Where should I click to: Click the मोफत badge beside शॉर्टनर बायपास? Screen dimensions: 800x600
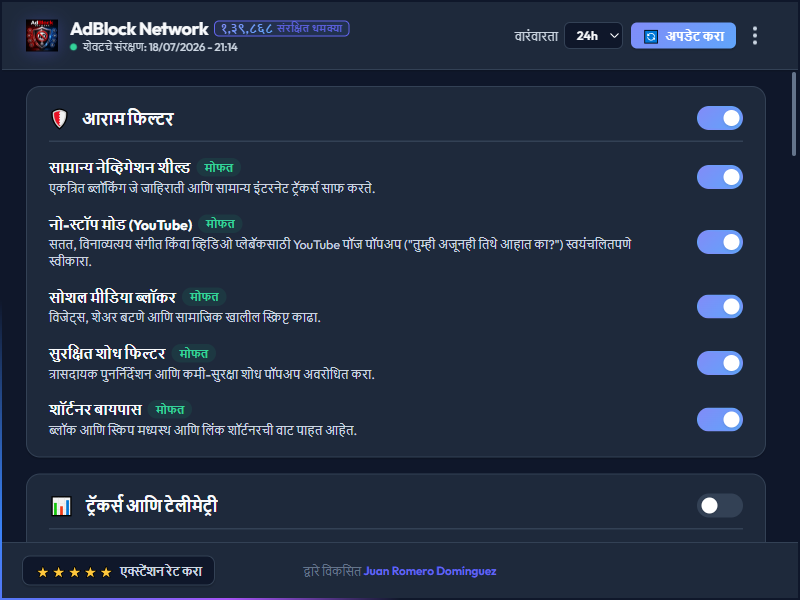(x=170, y=409)
